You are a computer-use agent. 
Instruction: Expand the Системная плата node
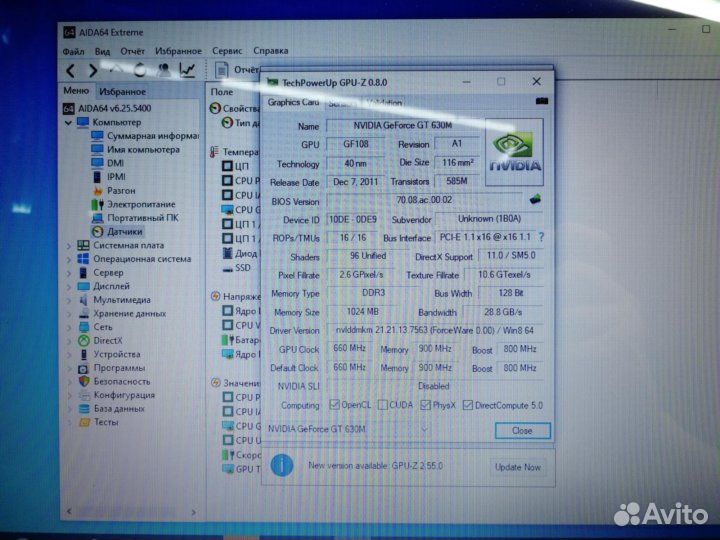(69, 246)
